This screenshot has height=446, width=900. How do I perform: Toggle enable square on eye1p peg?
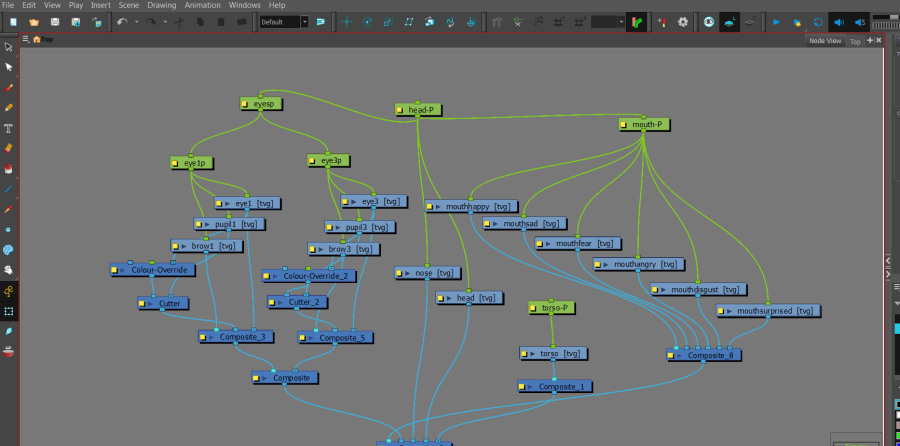[176, 164]
